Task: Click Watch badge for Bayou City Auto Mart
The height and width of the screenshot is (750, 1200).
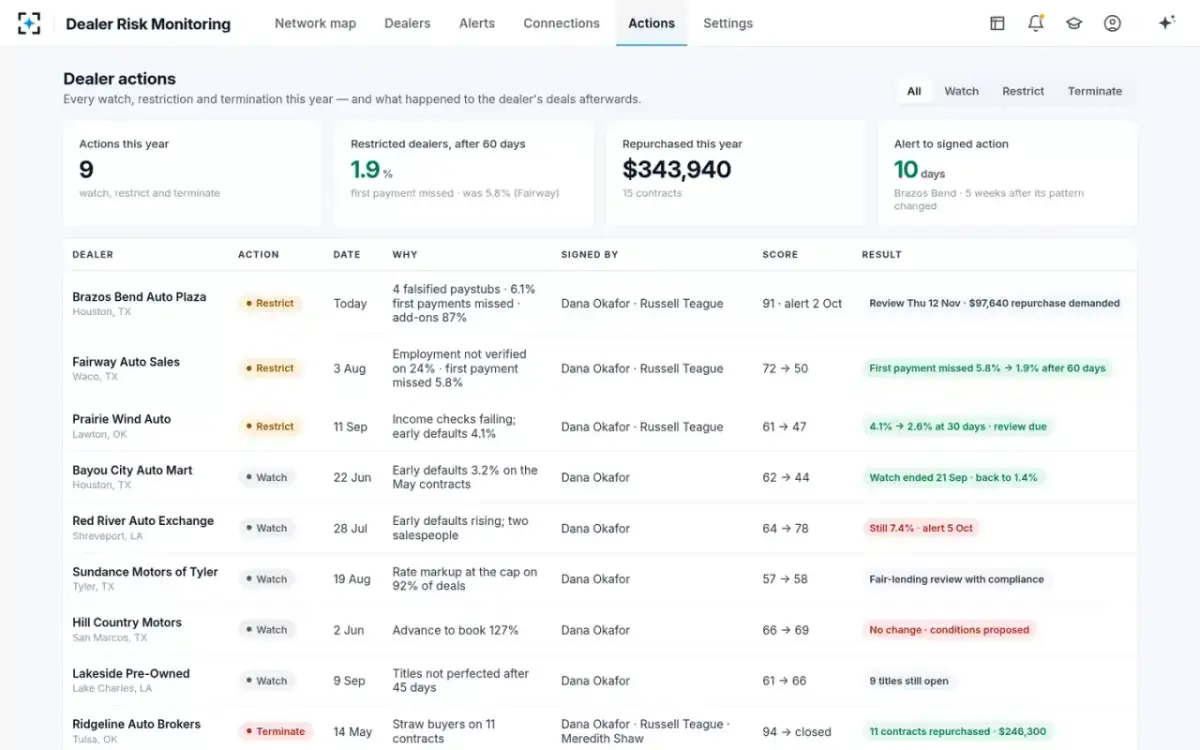Action: [x=267, y=478]
